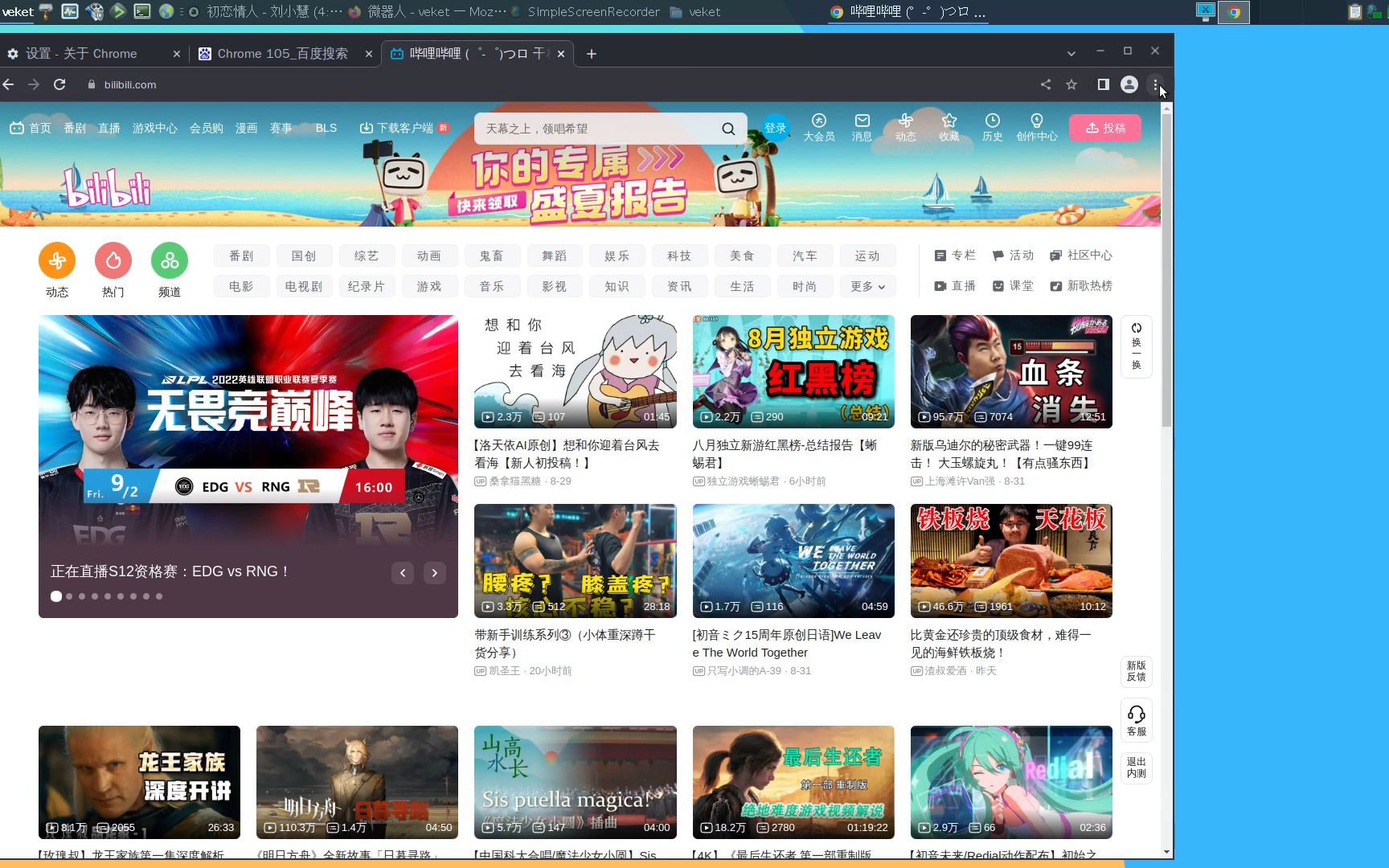Open the Chrome three-dot menu

click(1155, 84)
